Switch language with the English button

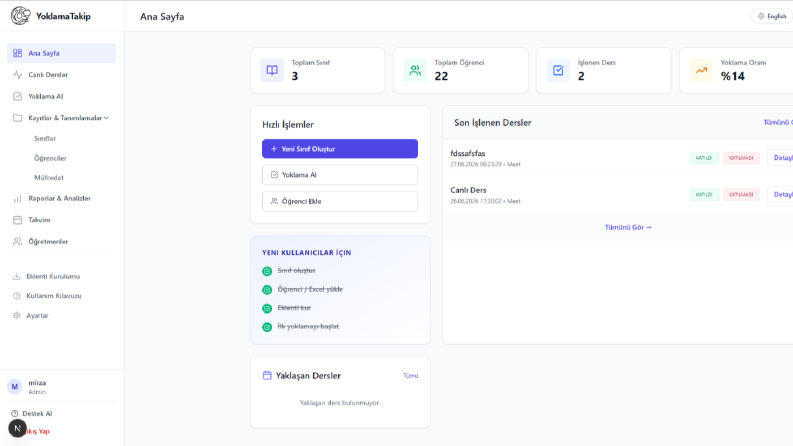pos(772,16)
